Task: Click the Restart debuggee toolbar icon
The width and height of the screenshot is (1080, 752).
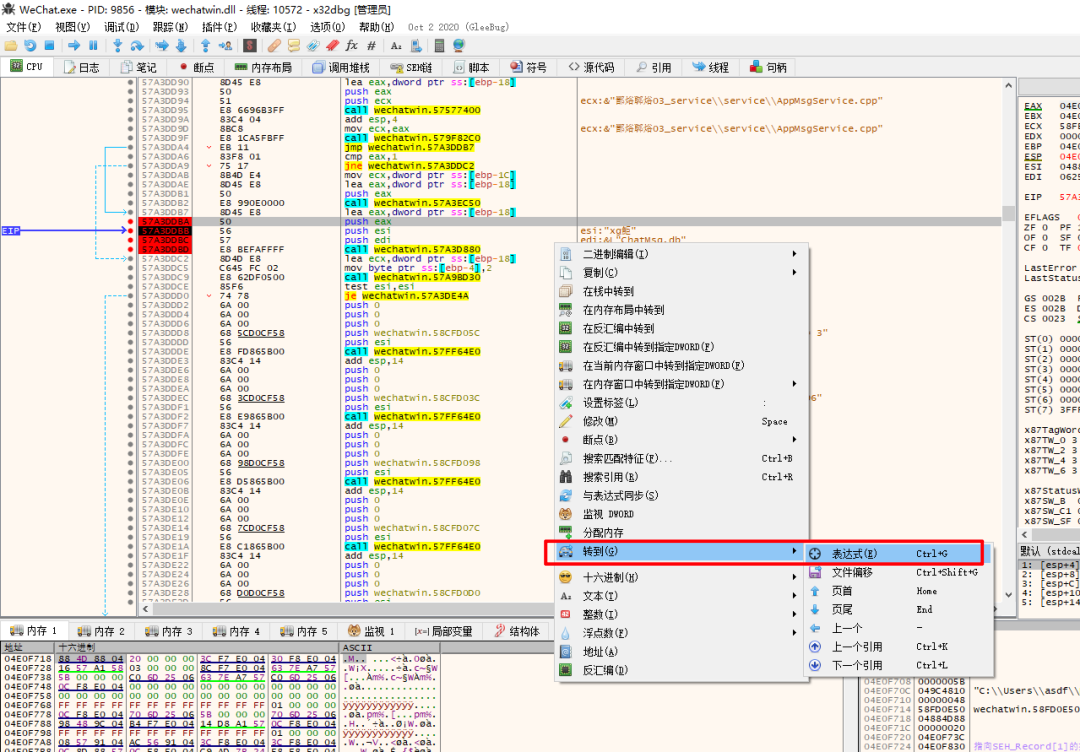Action: [30, 45]
